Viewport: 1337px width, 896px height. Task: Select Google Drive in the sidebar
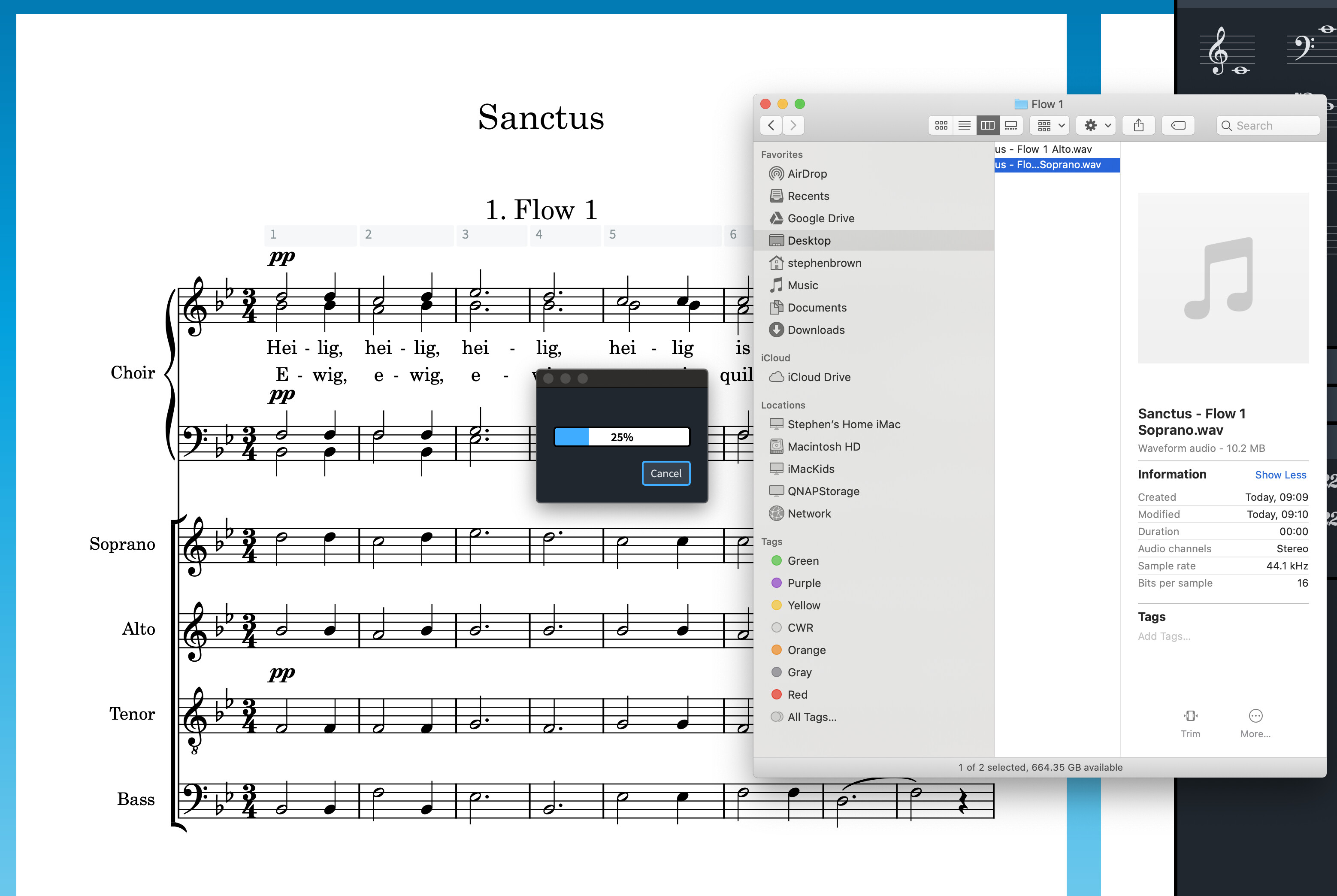(x=820, y=218)
